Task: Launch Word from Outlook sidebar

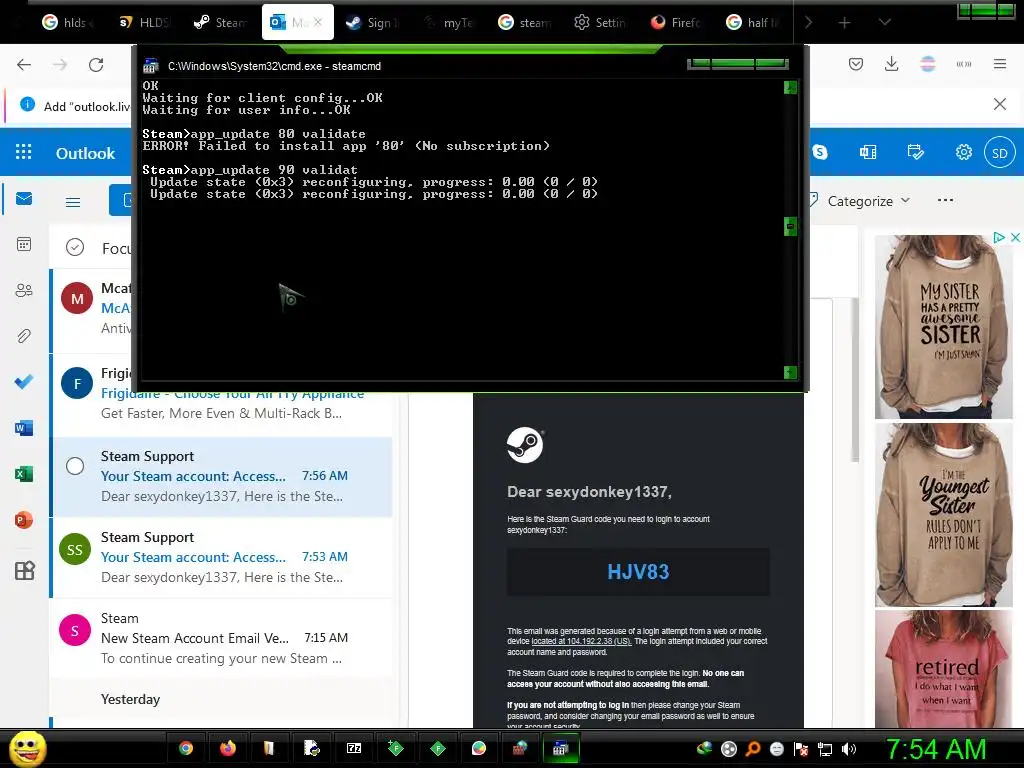Action: (x=24, y=428)
